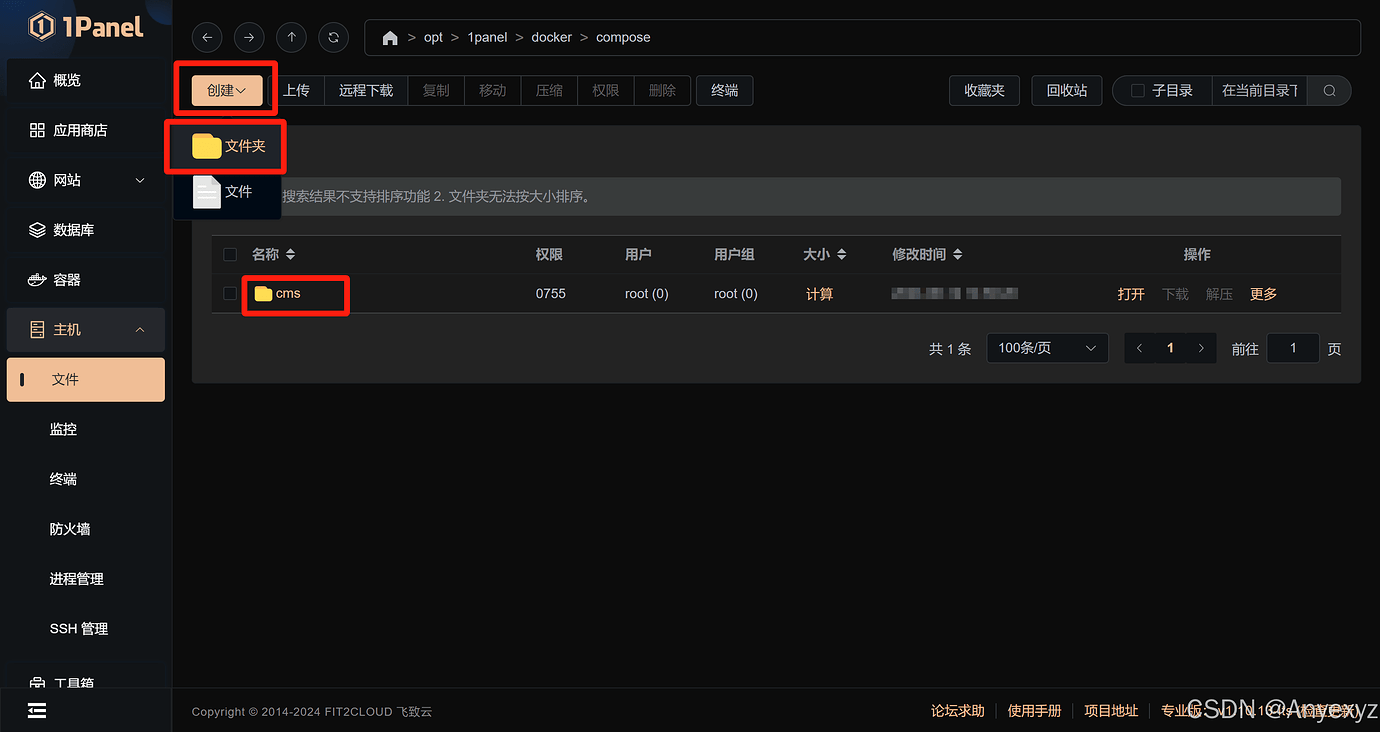Refresh the file list

click(x=333, y=37)
